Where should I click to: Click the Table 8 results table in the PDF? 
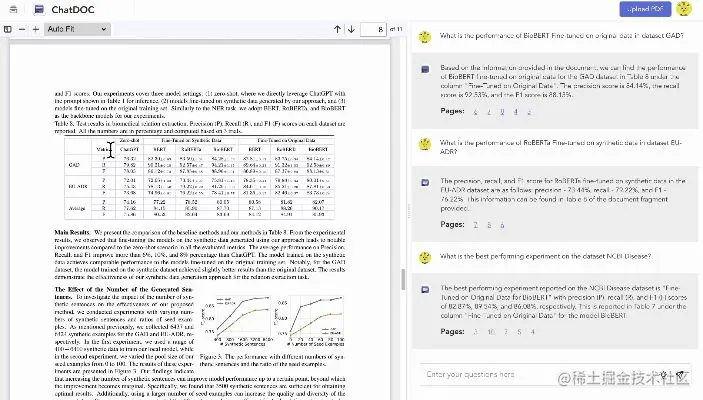pos(200,178)
